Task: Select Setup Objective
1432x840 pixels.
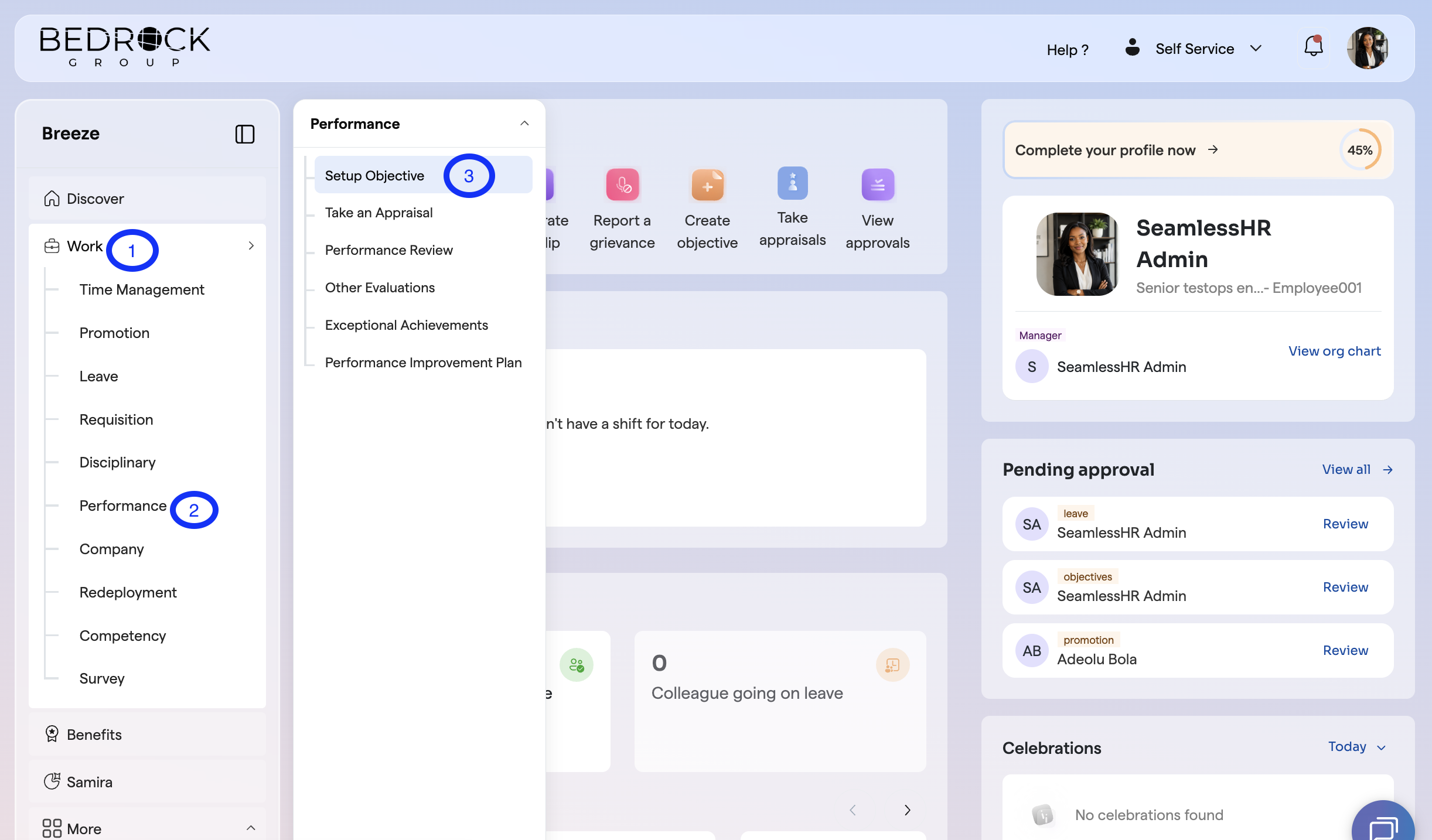Action: (424, 175)
